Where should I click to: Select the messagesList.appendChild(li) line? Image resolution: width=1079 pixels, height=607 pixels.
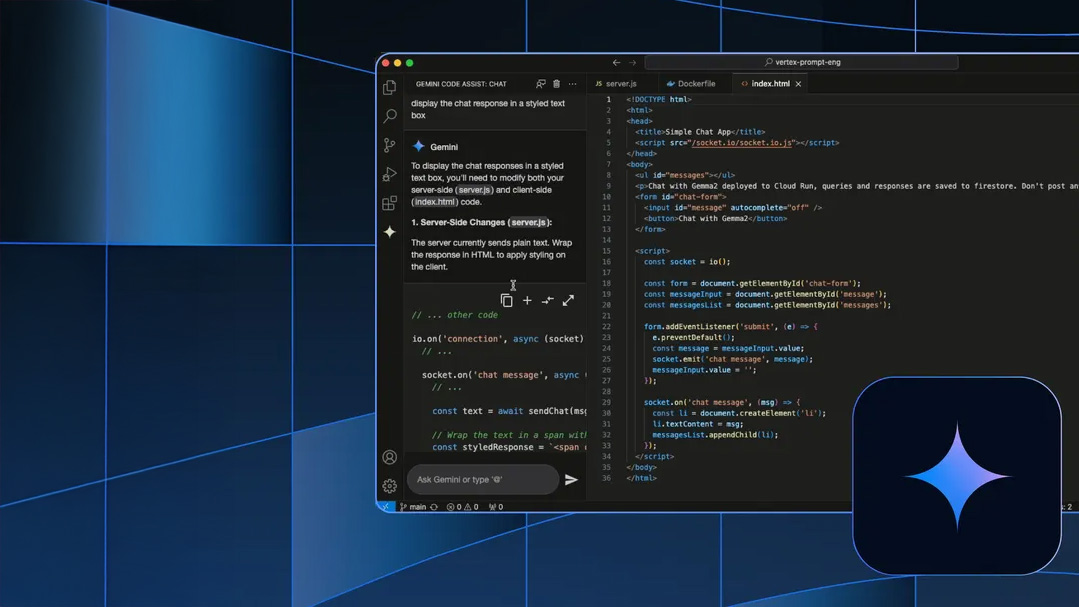tap(715, 435)
